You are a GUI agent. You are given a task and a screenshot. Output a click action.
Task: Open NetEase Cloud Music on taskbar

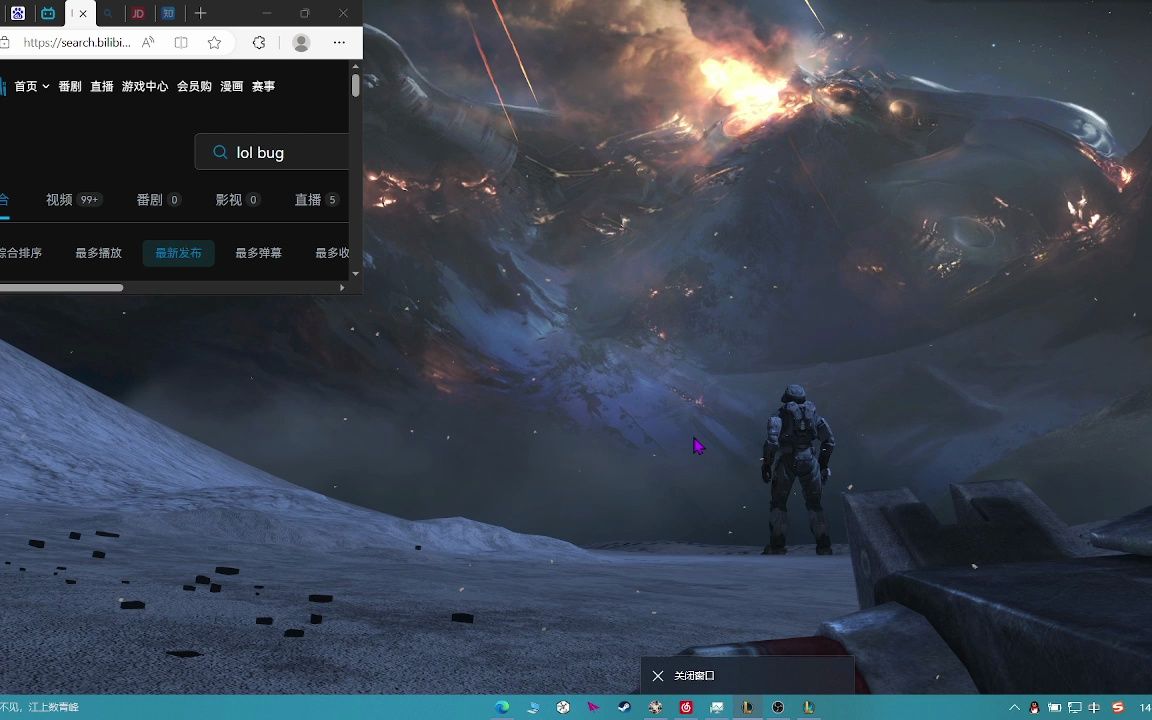(686, 707)
